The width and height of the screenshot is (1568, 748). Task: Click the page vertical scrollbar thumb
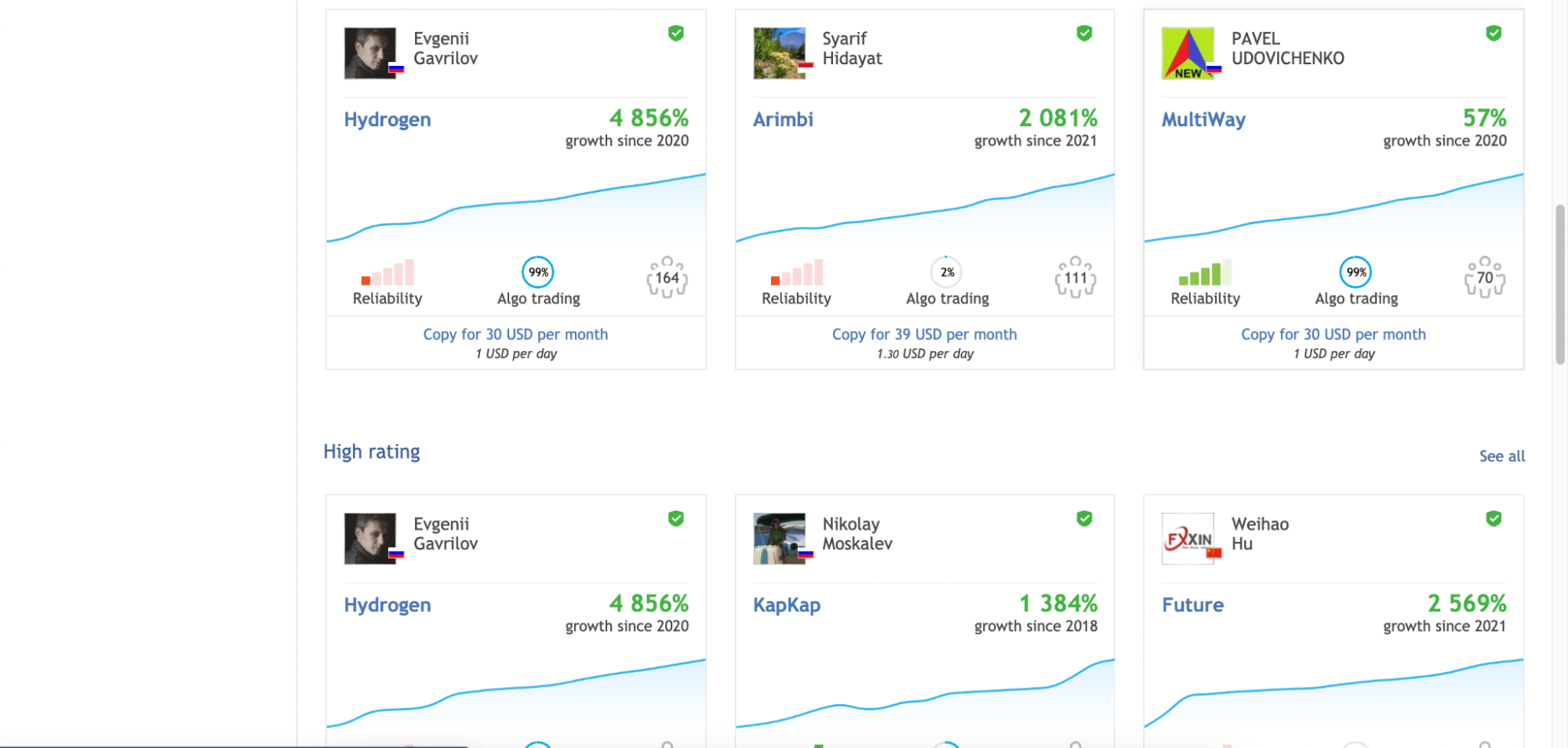(1560, 285)
